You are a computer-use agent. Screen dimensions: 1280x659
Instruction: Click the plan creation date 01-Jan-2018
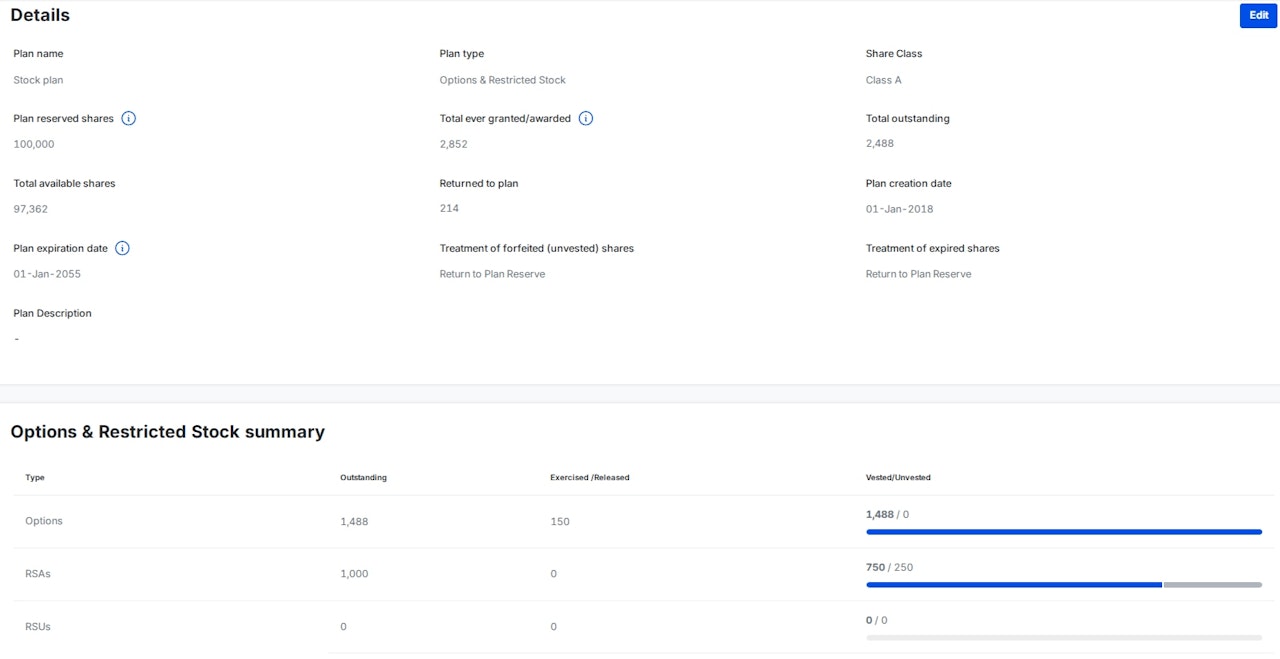tap(899, 209)
